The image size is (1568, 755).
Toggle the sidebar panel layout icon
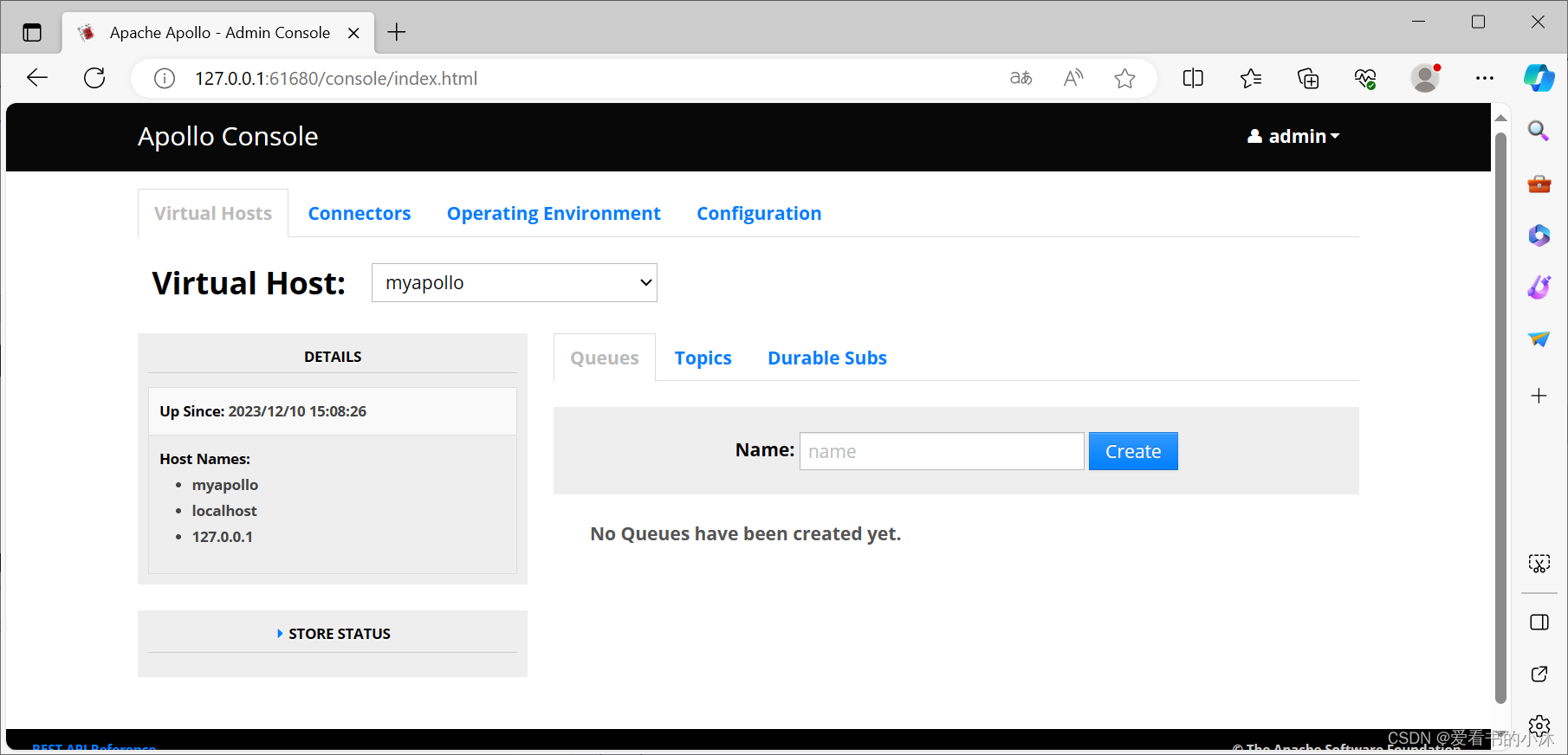1539,623
